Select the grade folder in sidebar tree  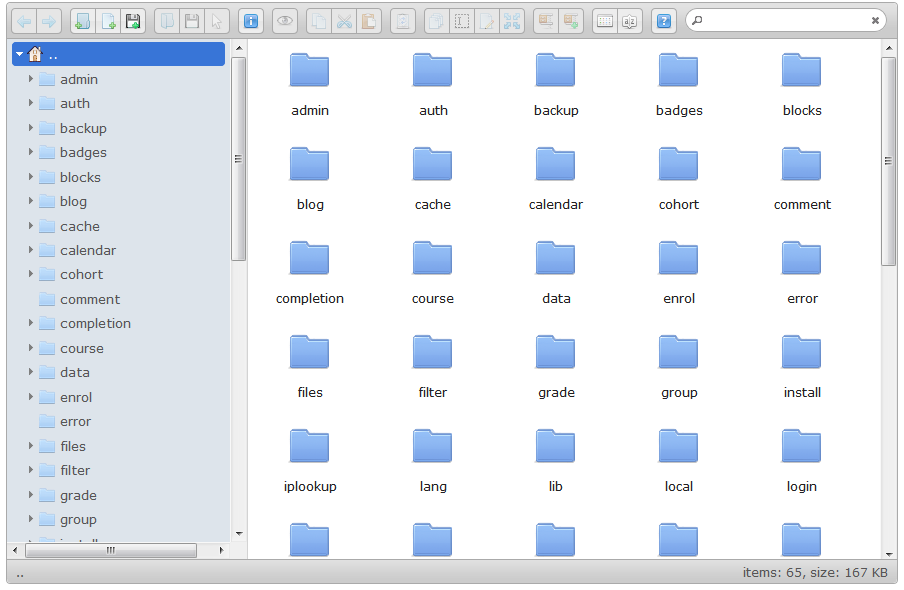point(78,495)
